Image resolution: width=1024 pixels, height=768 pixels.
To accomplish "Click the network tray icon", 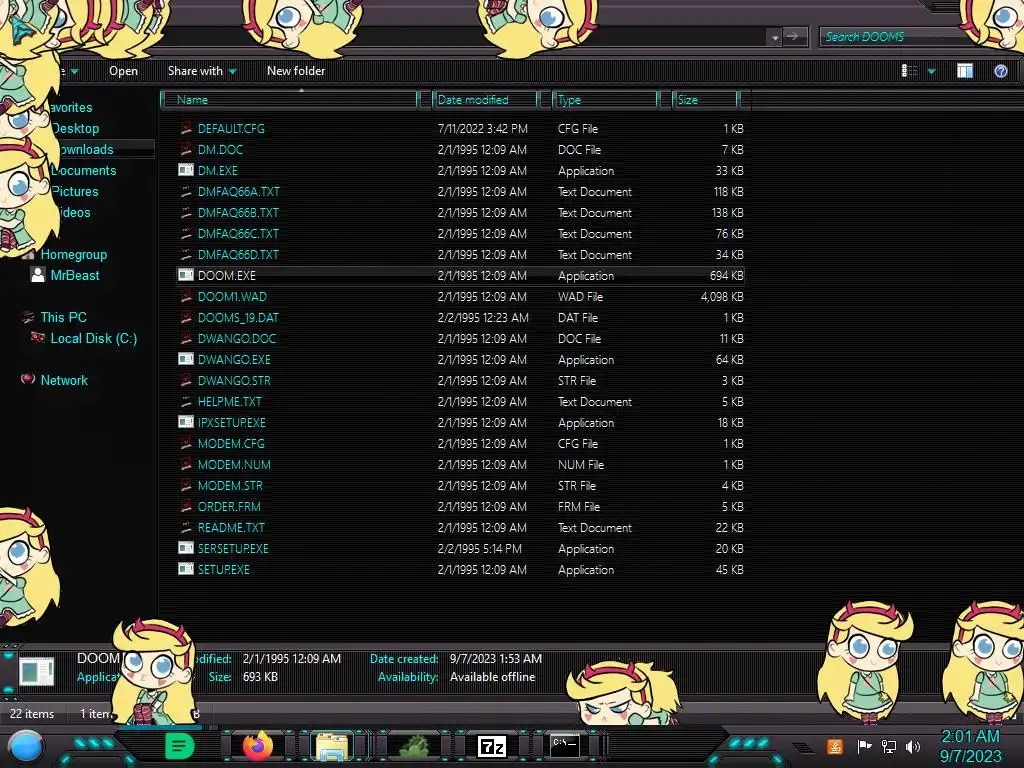I will click(x=889, y=746).
